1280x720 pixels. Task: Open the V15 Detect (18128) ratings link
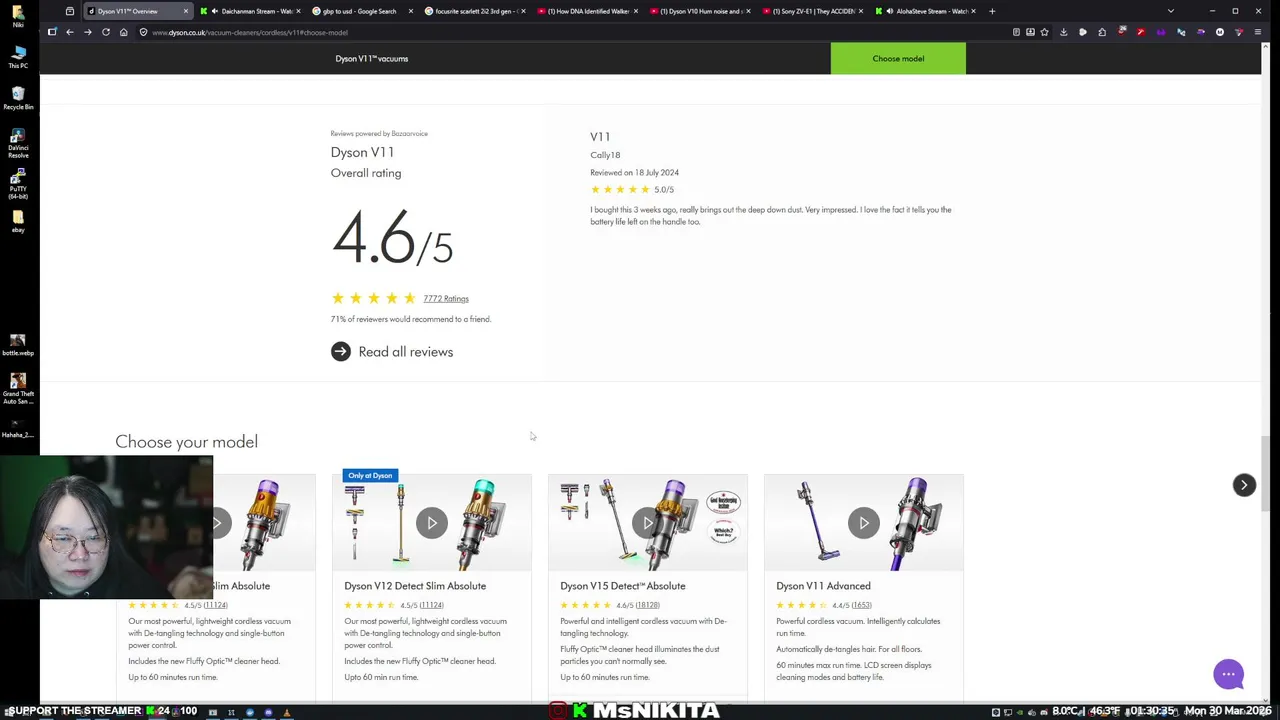tap(647, 605)
